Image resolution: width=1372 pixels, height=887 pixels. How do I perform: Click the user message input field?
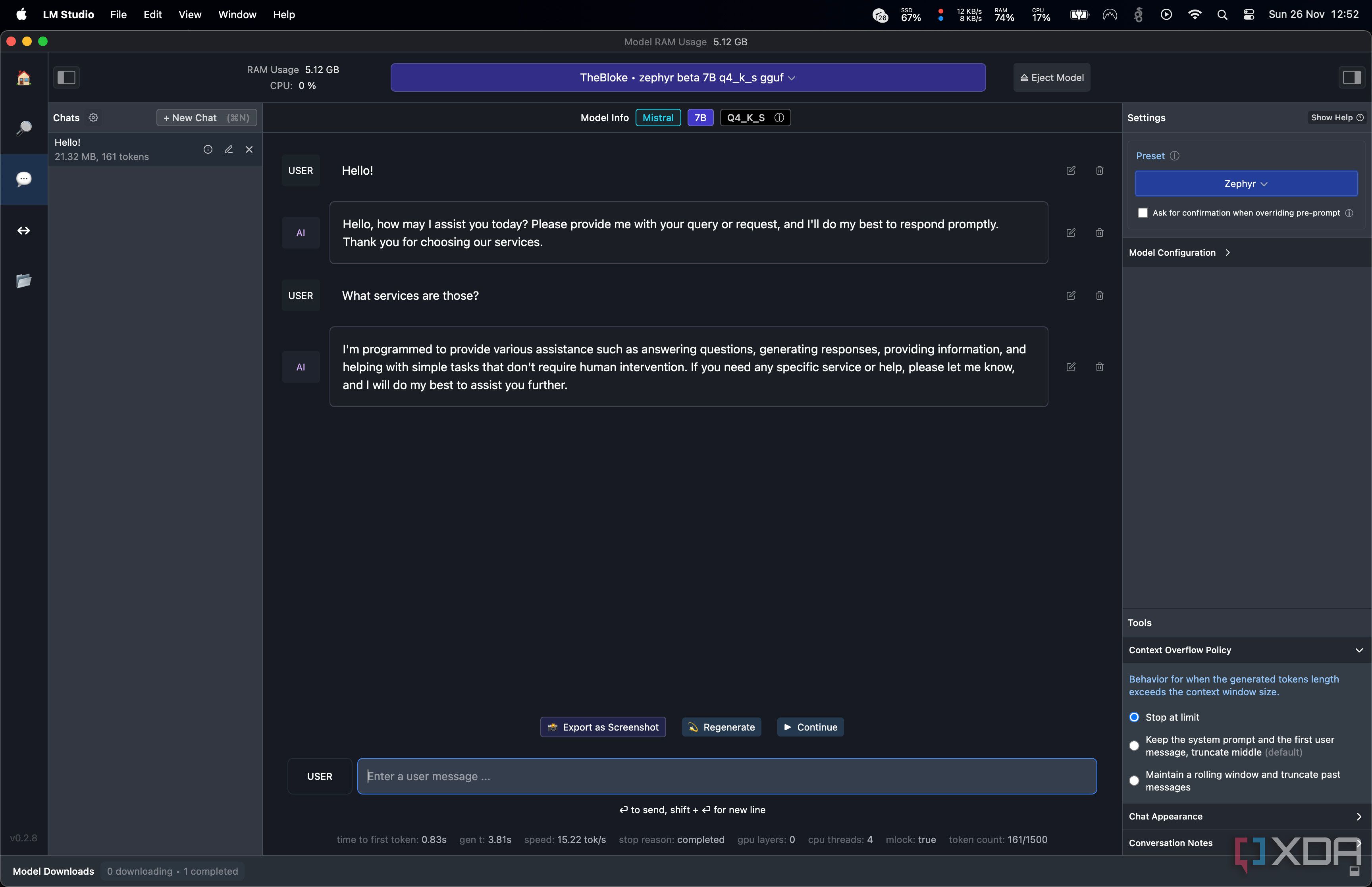click(x=727, y=775)
